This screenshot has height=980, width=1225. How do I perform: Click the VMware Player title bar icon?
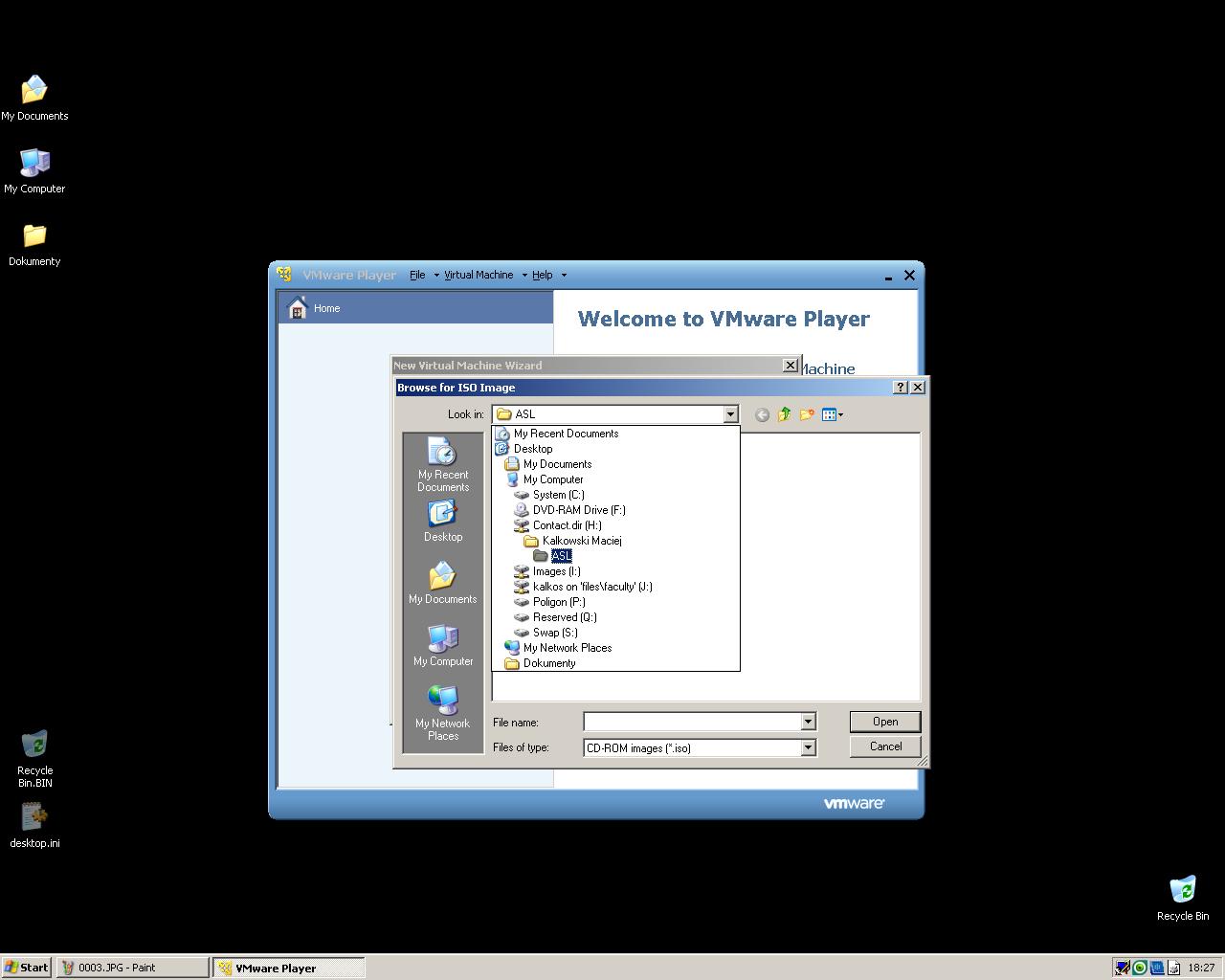point(284,275)
